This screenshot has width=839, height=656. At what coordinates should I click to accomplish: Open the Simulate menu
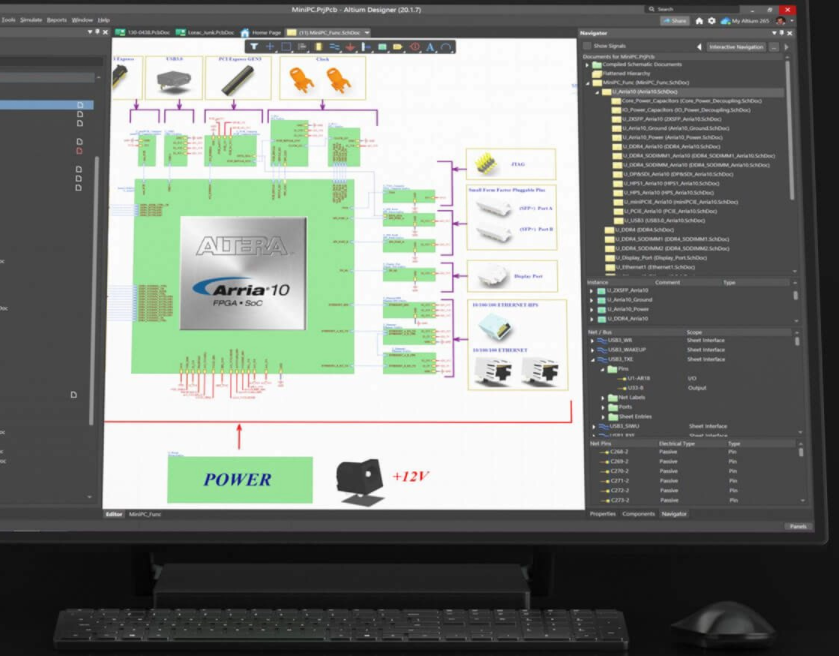click(x=31, y=20)
